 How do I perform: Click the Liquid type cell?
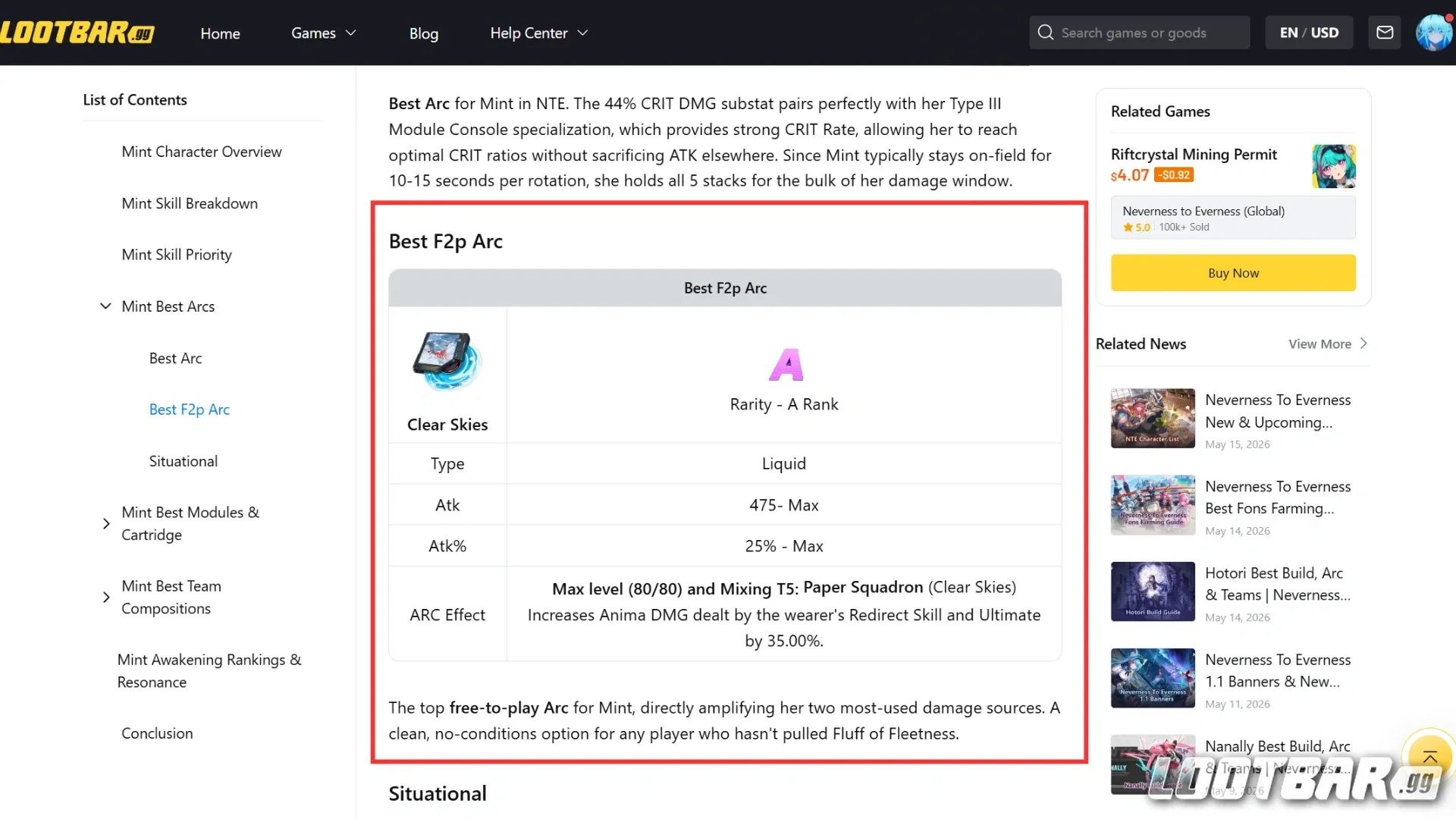pyautogui.click(x=784, y=463)
